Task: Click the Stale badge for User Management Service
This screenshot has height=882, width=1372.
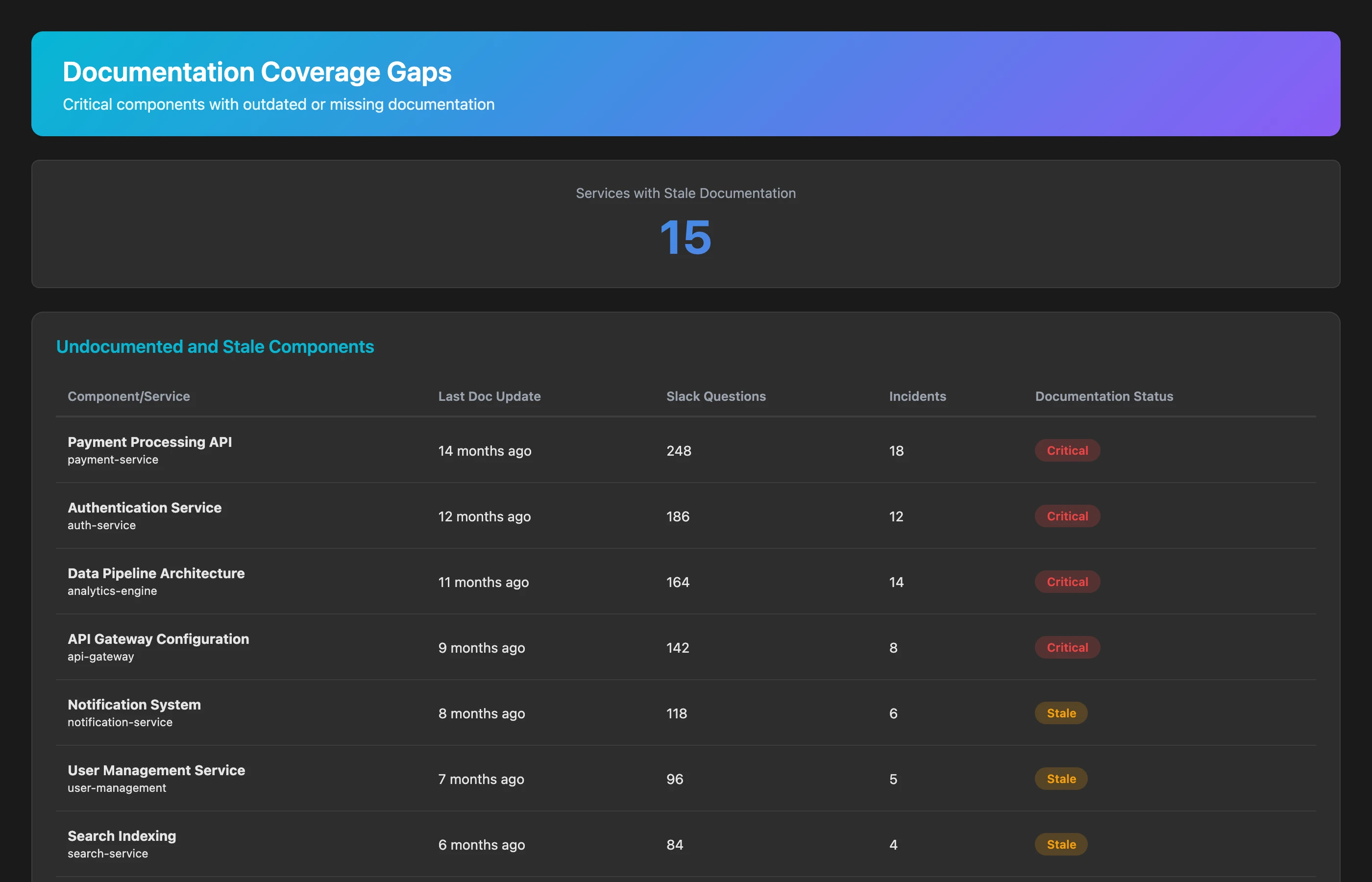Action: tap(1061, 778)
